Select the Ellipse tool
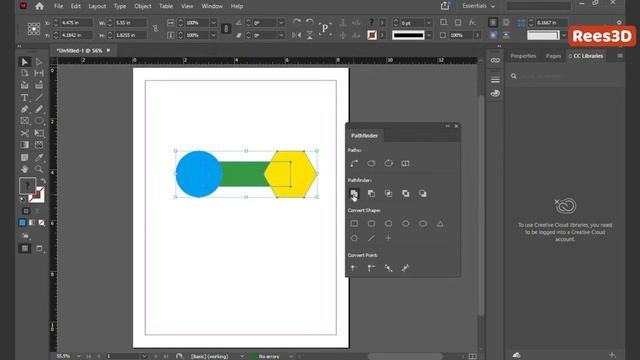 tap(39, 121)
